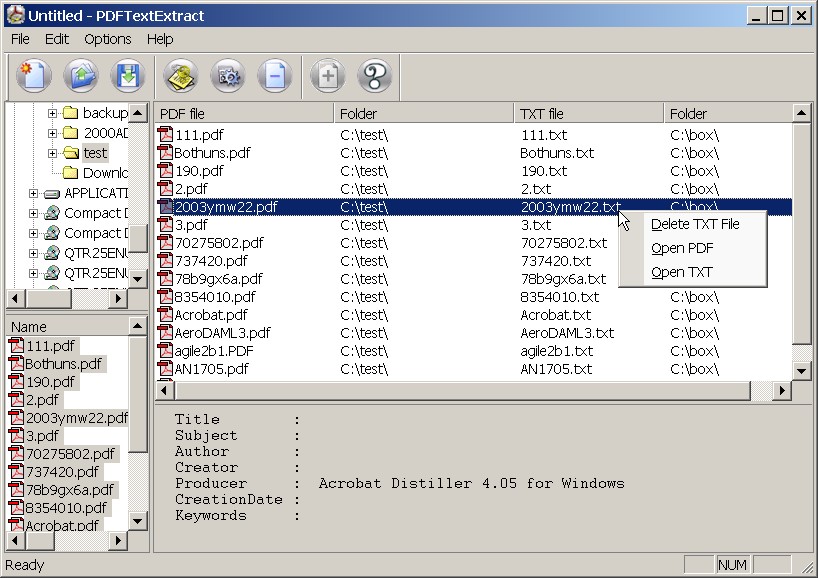Click the PDF icon beside agile2b1.PDF
The height and width of the screenshot is (578, 818).
[165, 351]
